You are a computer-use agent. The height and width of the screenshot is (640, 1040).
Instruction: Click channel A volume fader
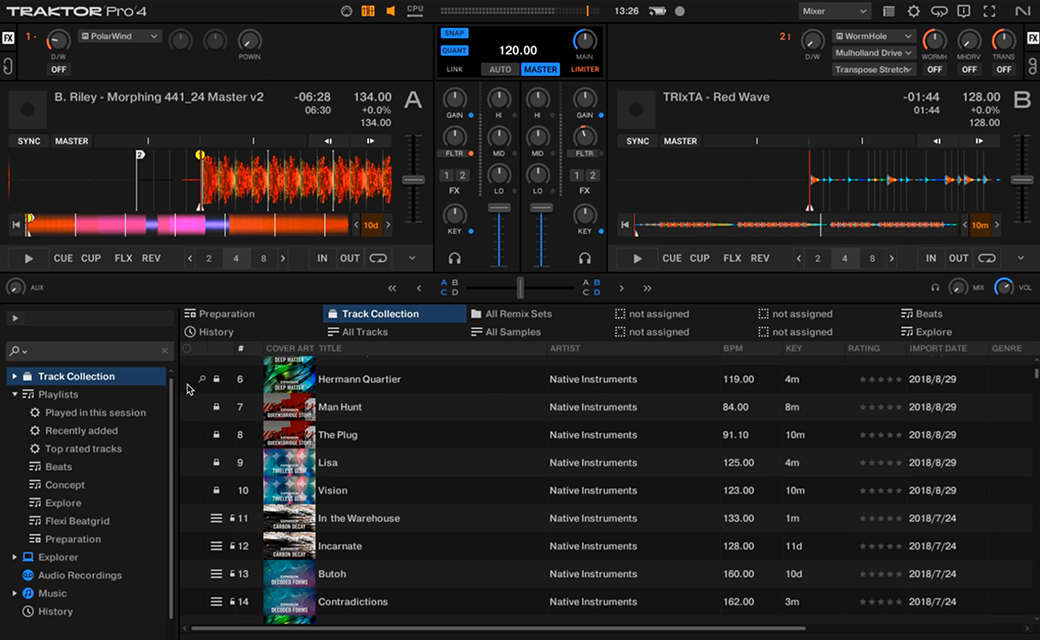(x=499, y=208)
